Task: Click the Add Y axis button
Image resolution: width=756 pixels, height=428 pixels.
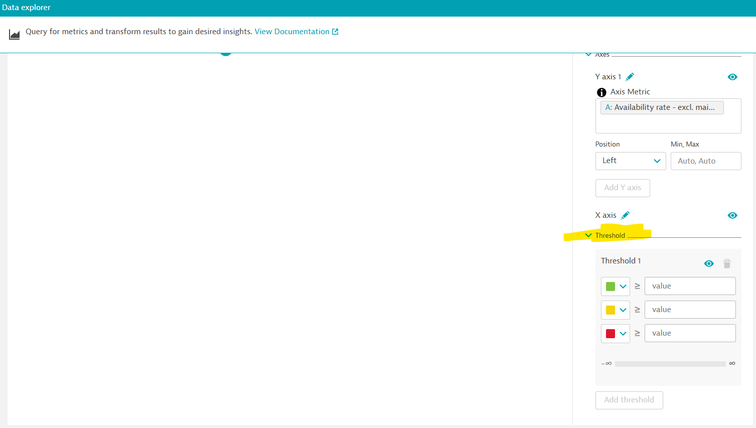Action: pyautogui.click(x=622, y=188)
